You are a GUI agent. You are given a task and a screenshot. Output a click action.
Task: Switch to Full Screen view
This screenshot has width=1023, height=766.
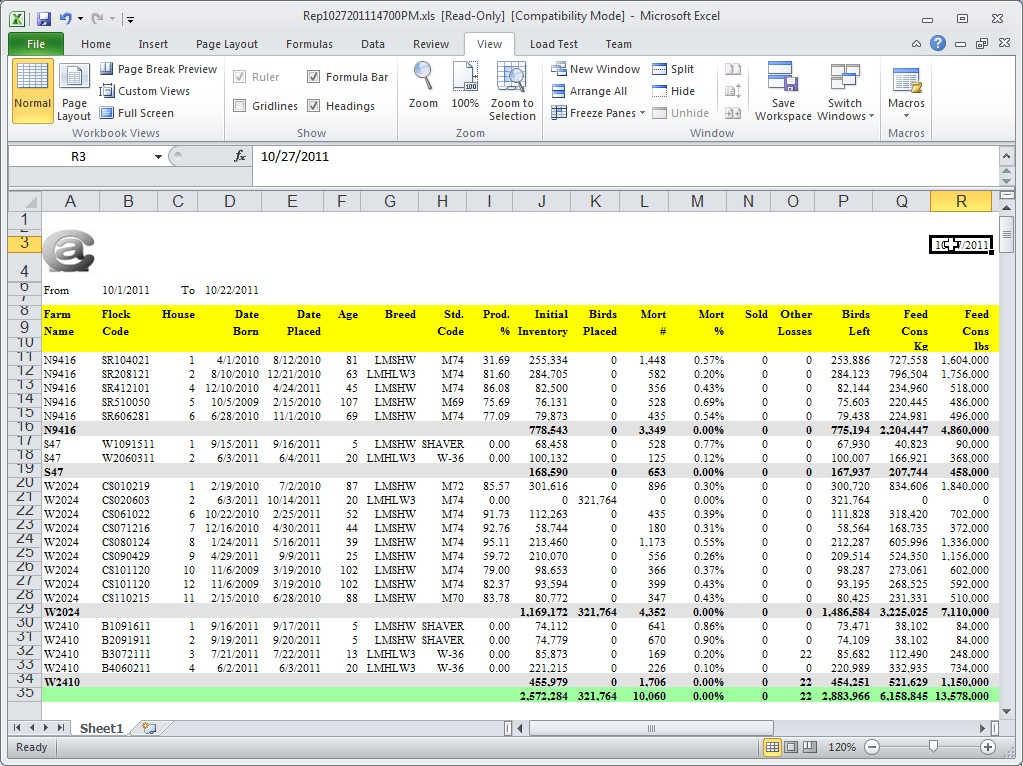[136, 113]
